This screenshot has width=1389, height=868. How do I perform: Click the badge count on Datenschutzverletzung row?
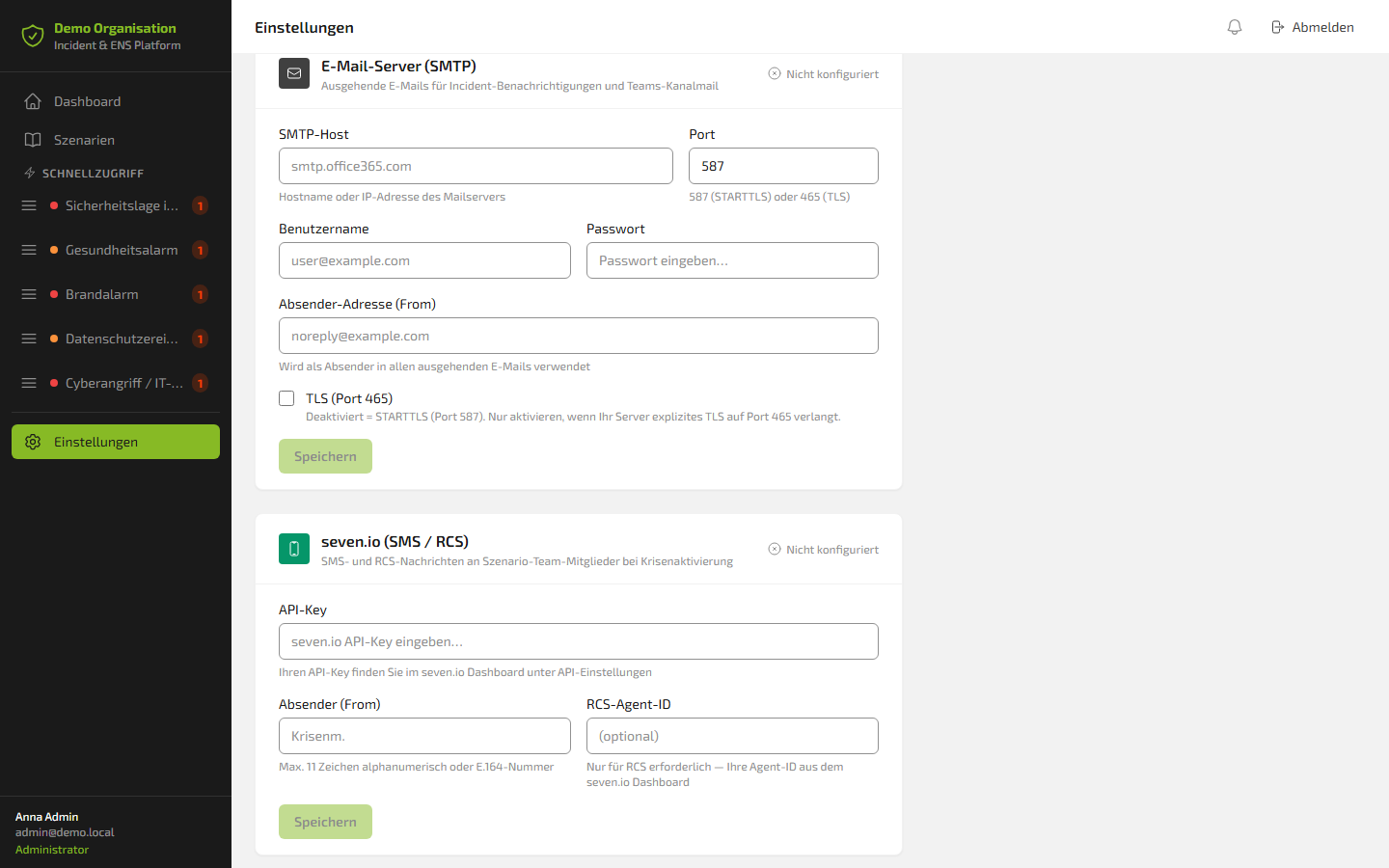(200, 339)
